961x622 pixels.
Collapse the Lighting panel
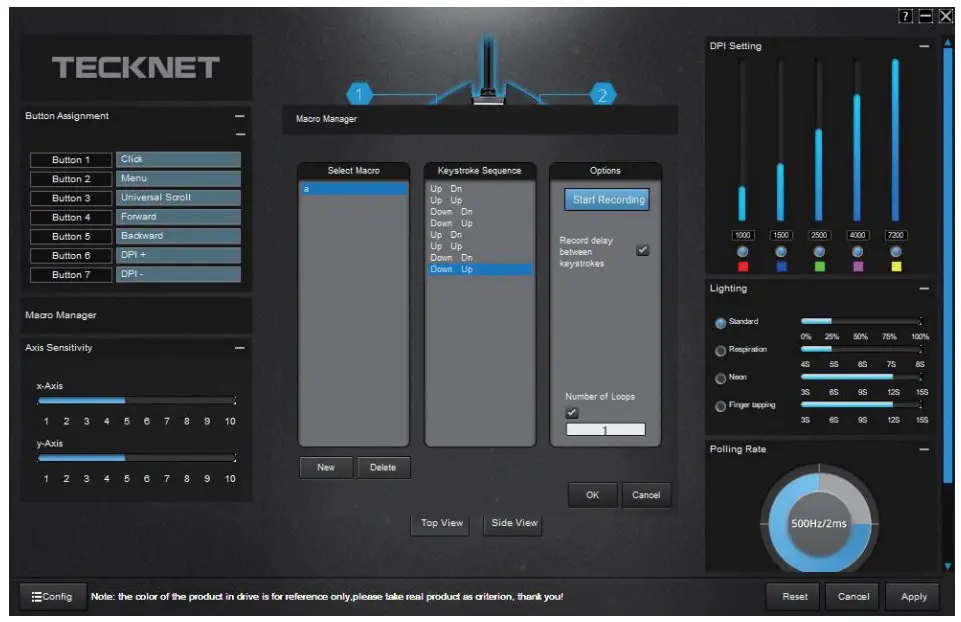coord(924,288)
